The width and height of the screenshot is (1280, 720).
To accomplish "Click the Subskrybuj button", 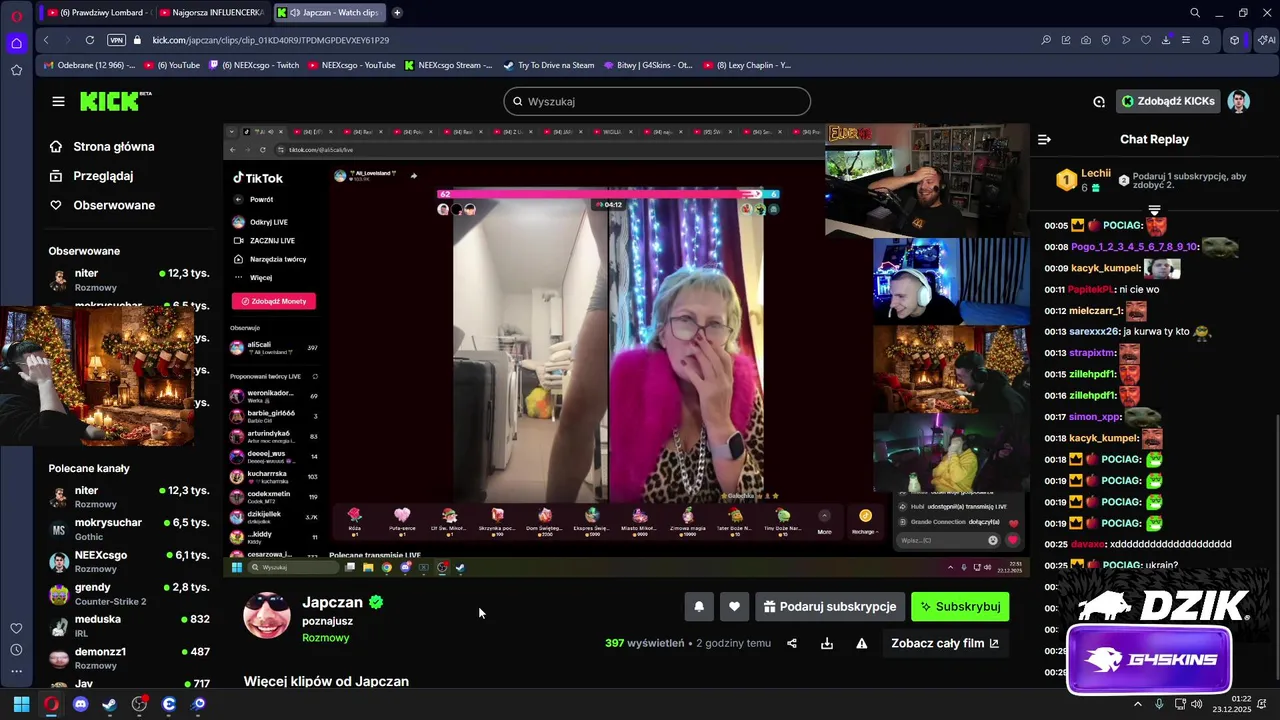I will point(960,606).
